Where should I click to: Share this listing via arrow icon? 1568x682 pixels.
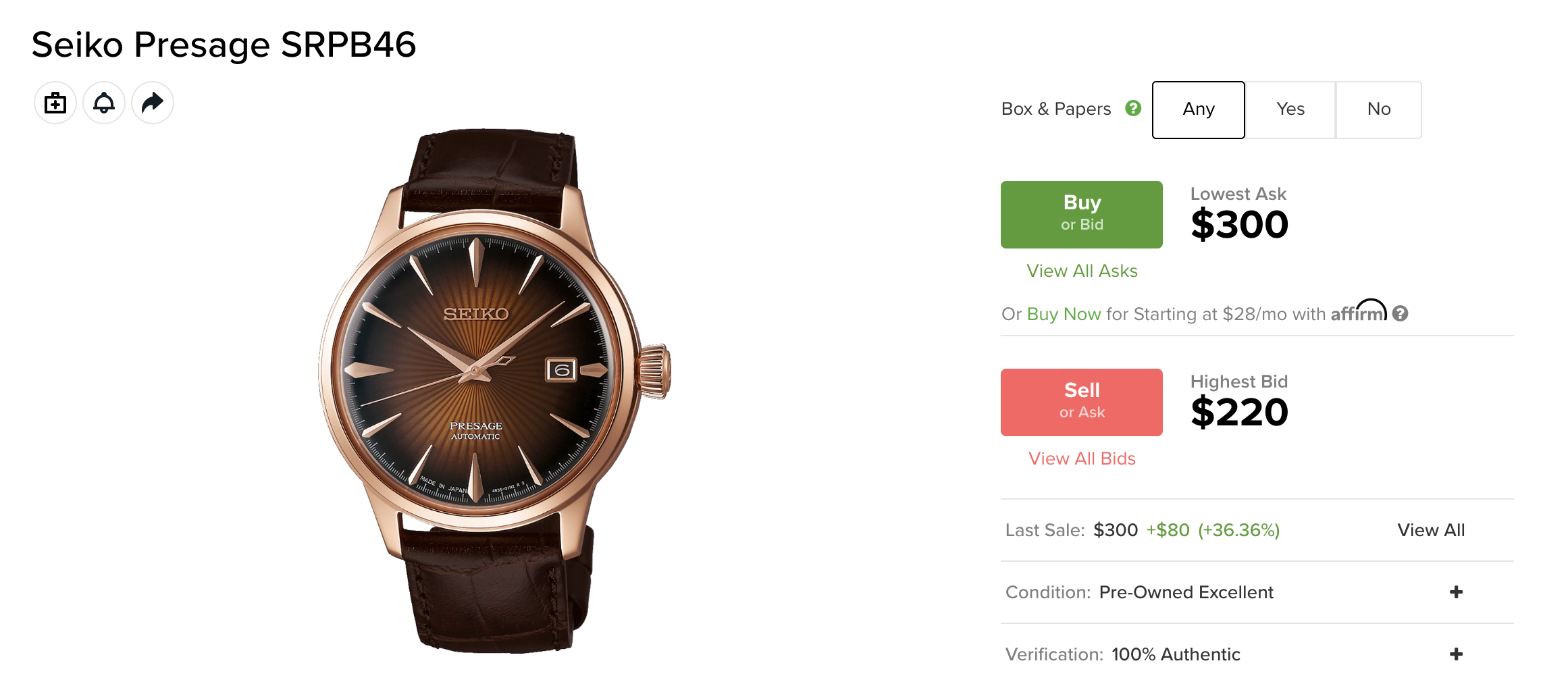click(153, 103)
